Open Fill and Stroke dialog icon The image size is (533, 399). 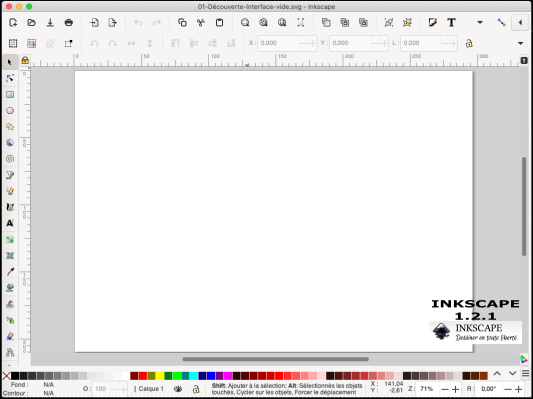pyautogui.click(x=432, y=23)
